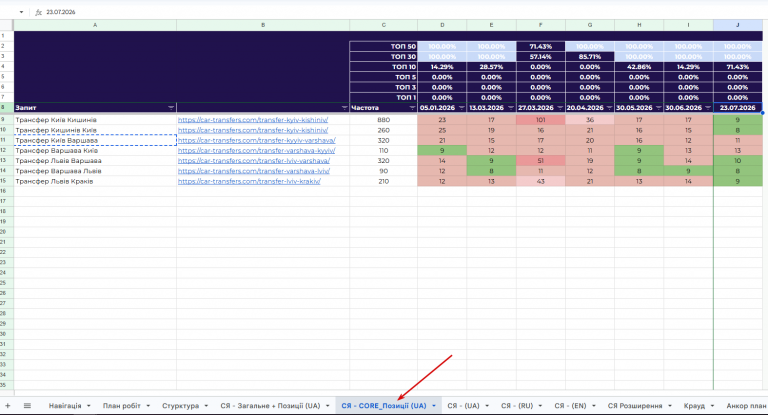The image size is (768, 415).
Task: Open filter for the Запит column
Action: click(x=171, y=108)
